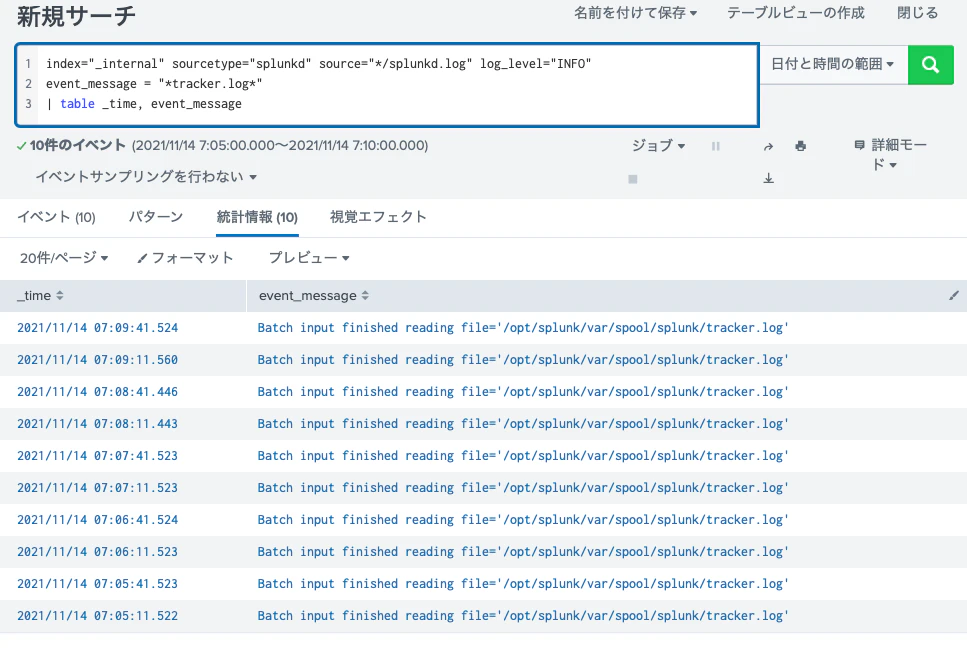Open the 日付と時間の範囲 time range picker
This screenshot has height=651, width=967.
pos(833,63)
